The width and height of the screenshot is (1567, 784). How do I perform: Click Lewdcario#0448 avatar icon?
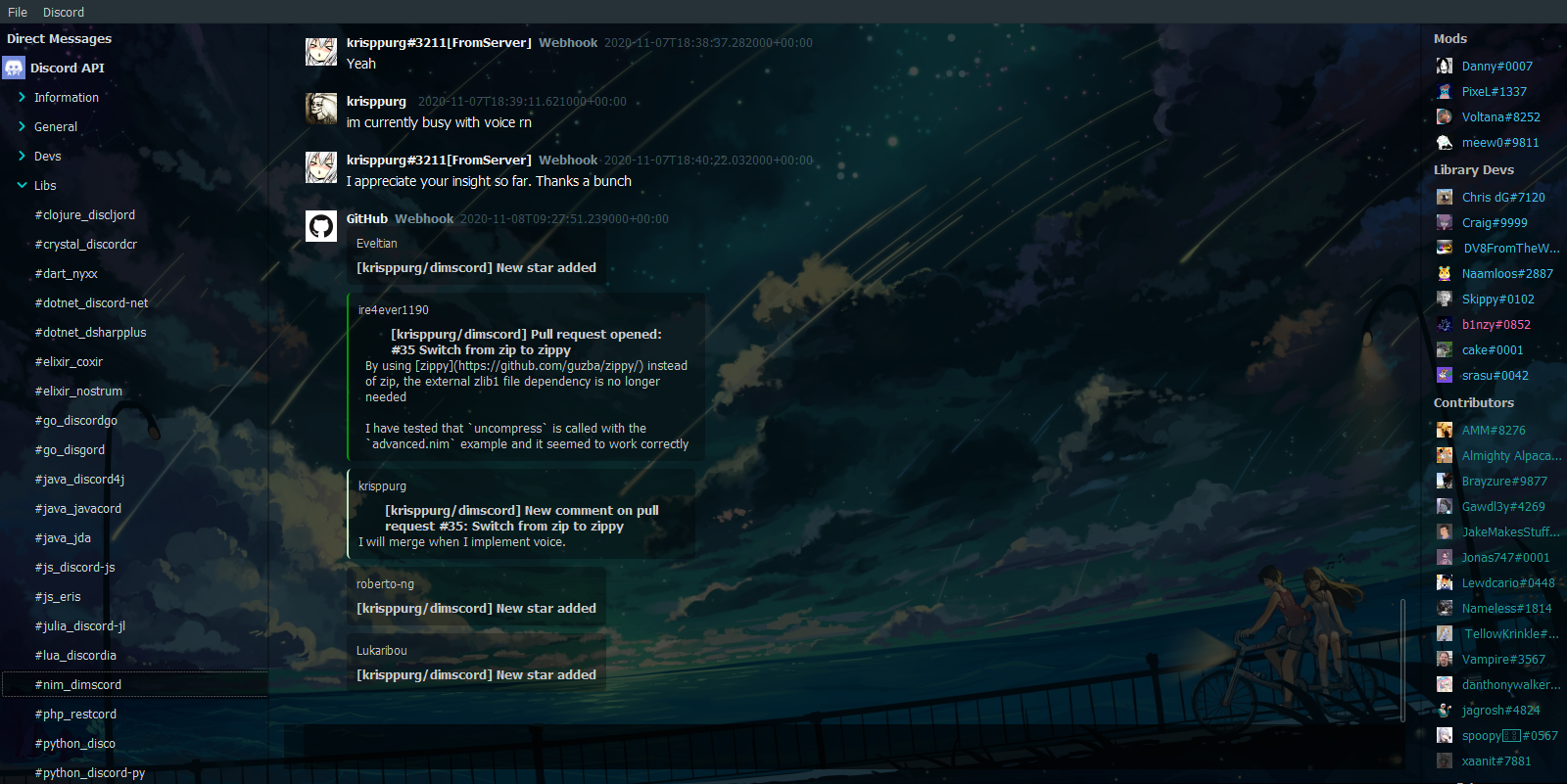[x=1445, y=582]
